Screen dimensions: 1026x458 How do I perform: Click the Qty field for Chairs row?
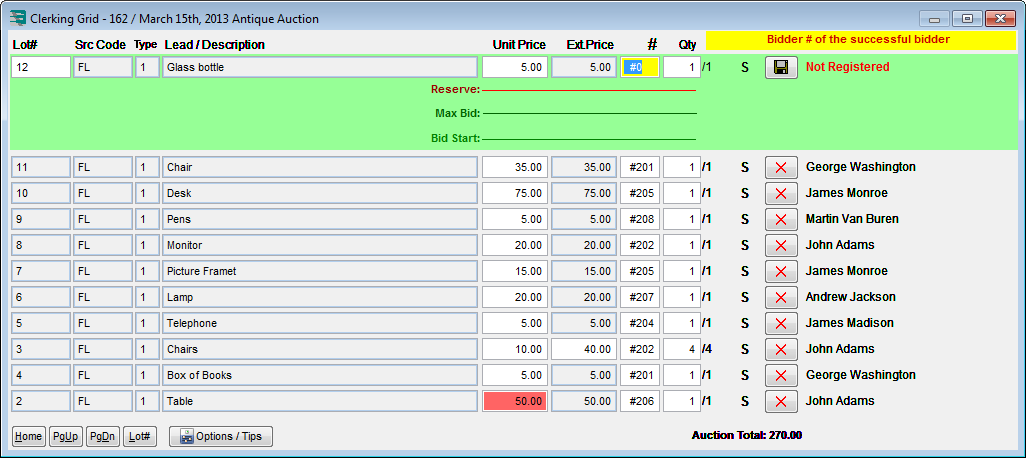(x=681, y=349)
